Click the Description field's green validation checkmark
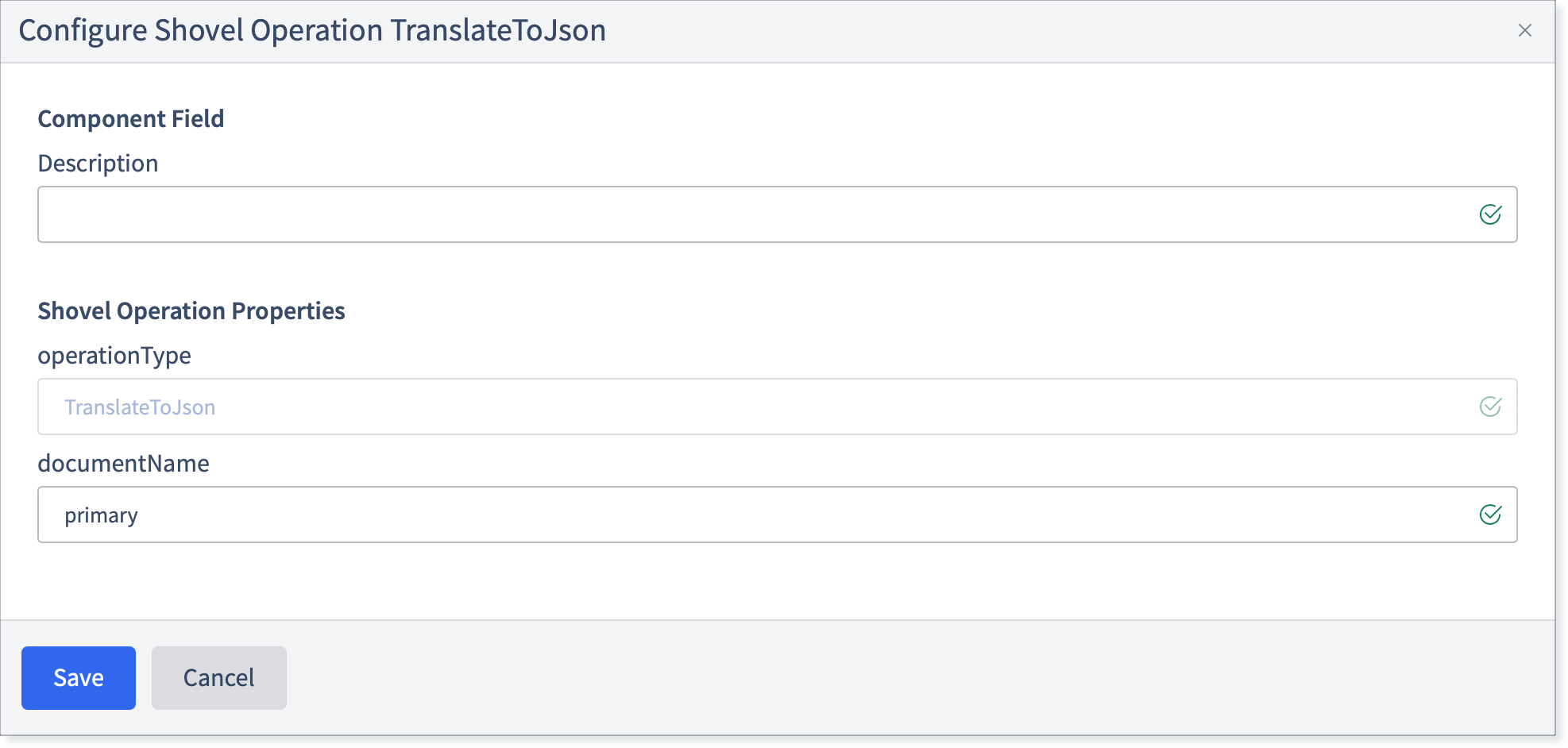The height and width of the screenshot is (748, 1568). tap(1490, 214)
